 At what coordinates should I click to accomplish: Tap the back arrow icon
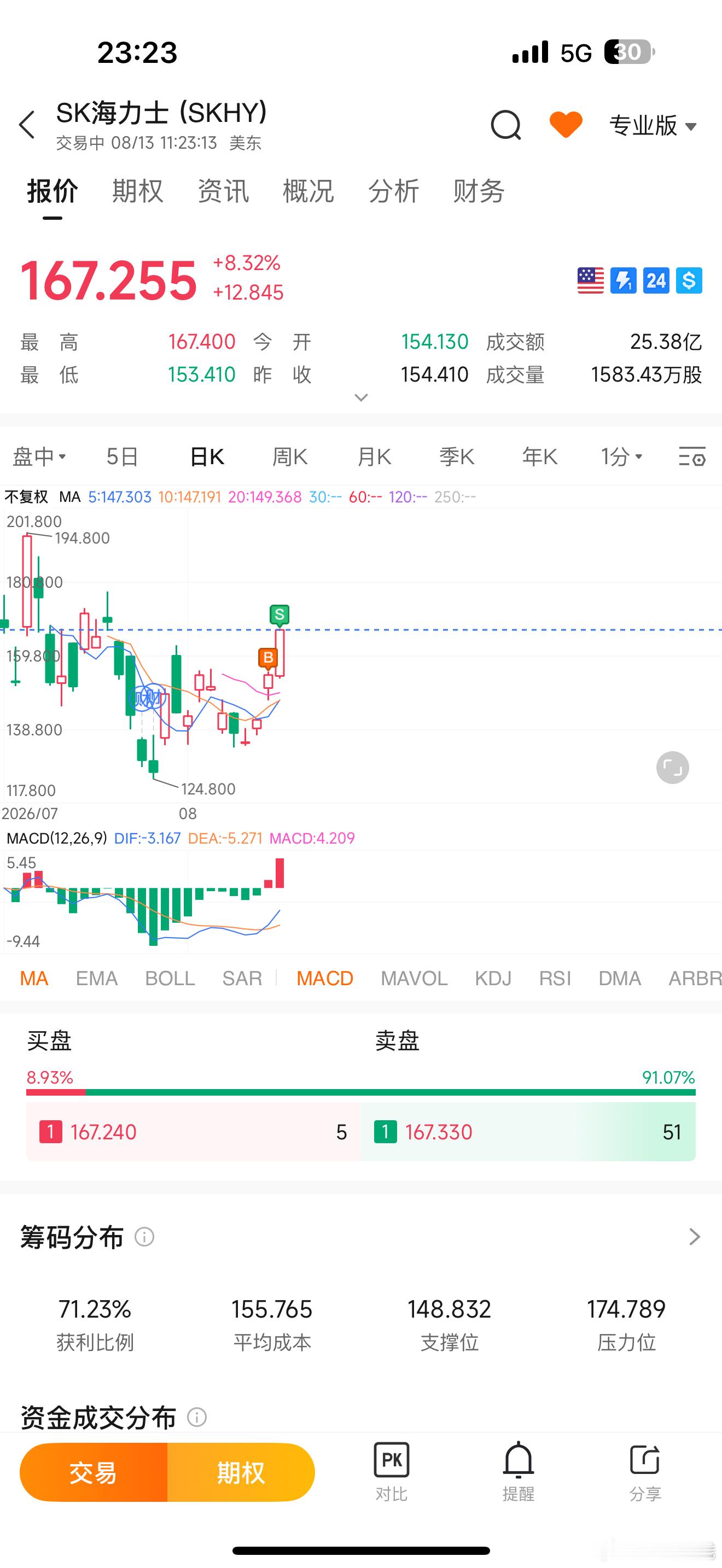click(x=27, y=125)
